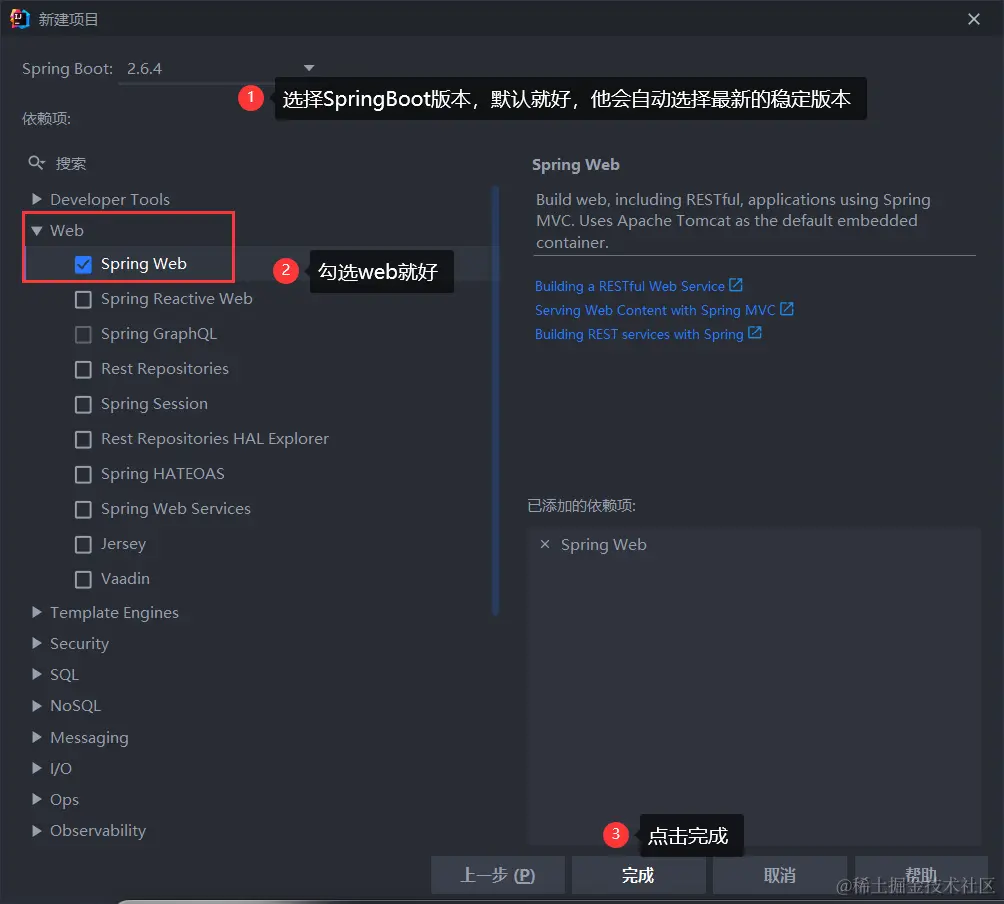This screenshot has width=1004, height=904.
Task: Open Building REST services with Spring link
Action: [x=639, y=334]
